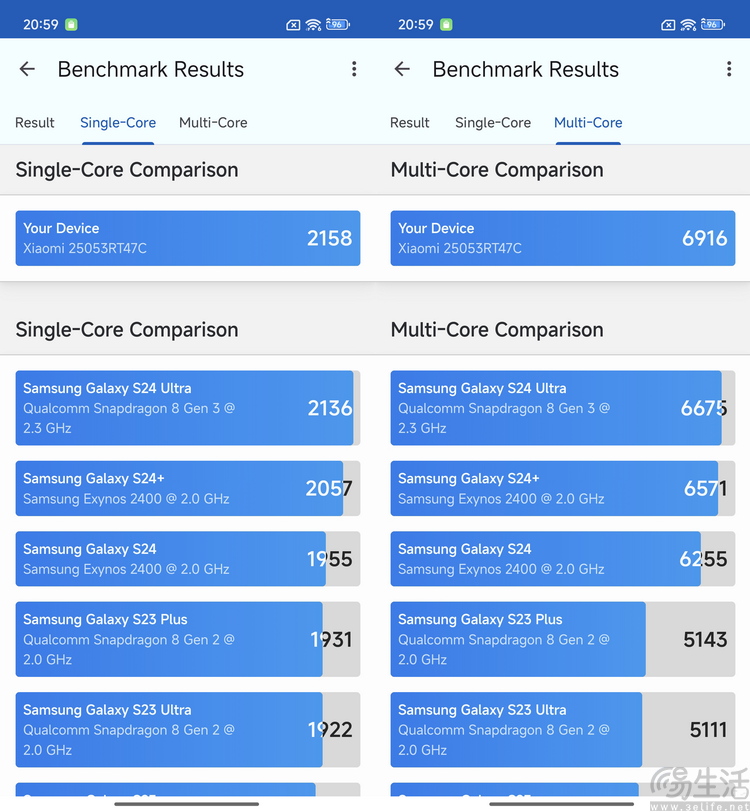The image size is (750, 812).
Task: Select Single-Core tab on right screen
Action: [493, 123]
